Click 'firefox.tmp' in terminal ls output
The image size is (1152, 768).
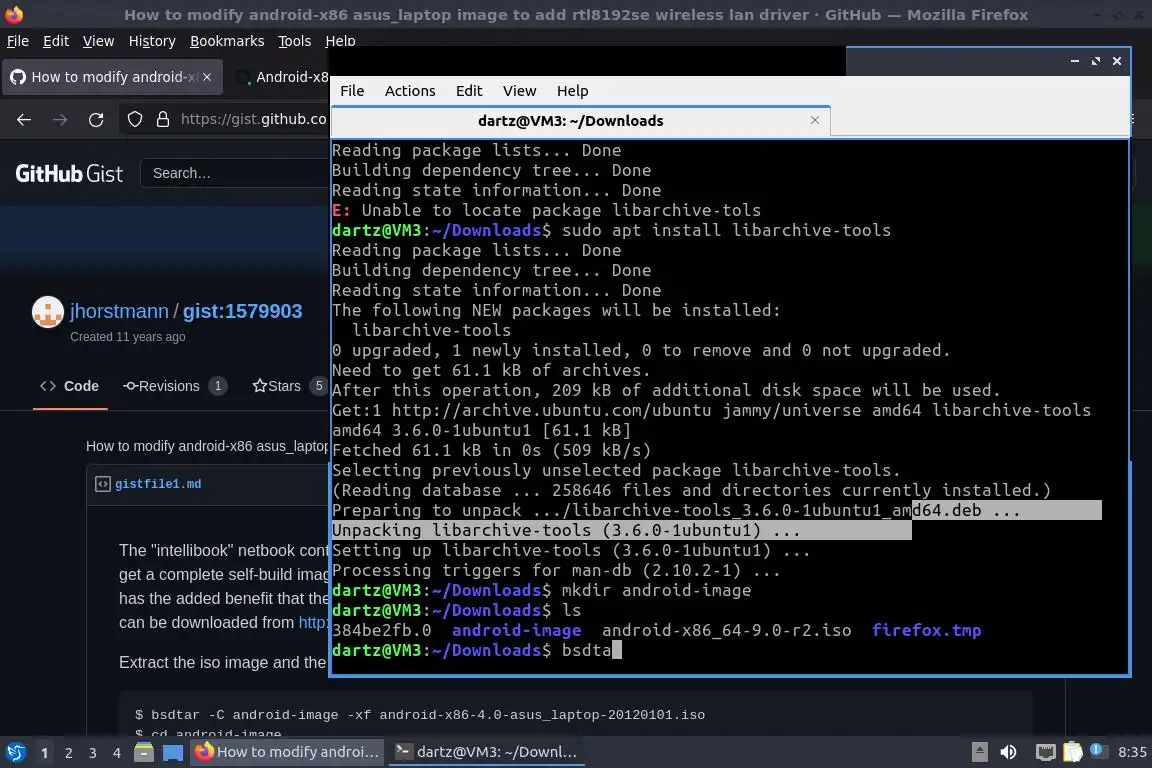926,631
